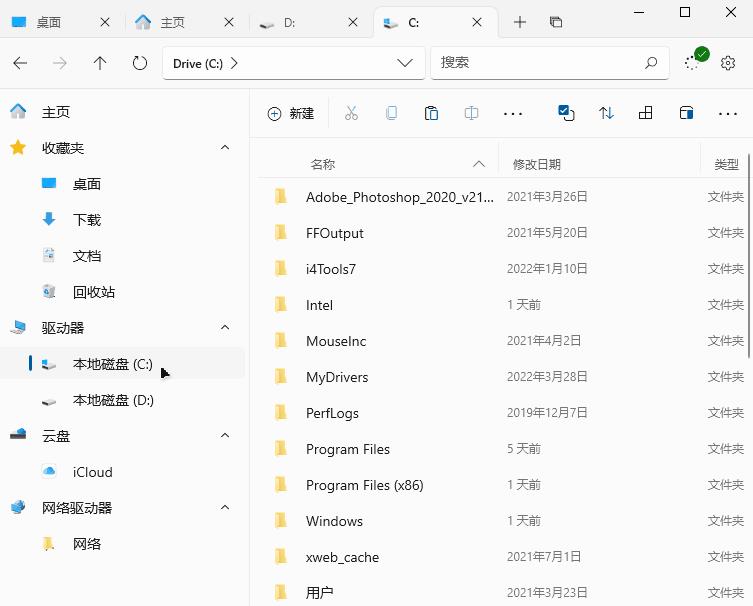Click the Cut scissors icon in toolbar
The image size is (753, 606).
pyautogui.click(x=351, y=114)
